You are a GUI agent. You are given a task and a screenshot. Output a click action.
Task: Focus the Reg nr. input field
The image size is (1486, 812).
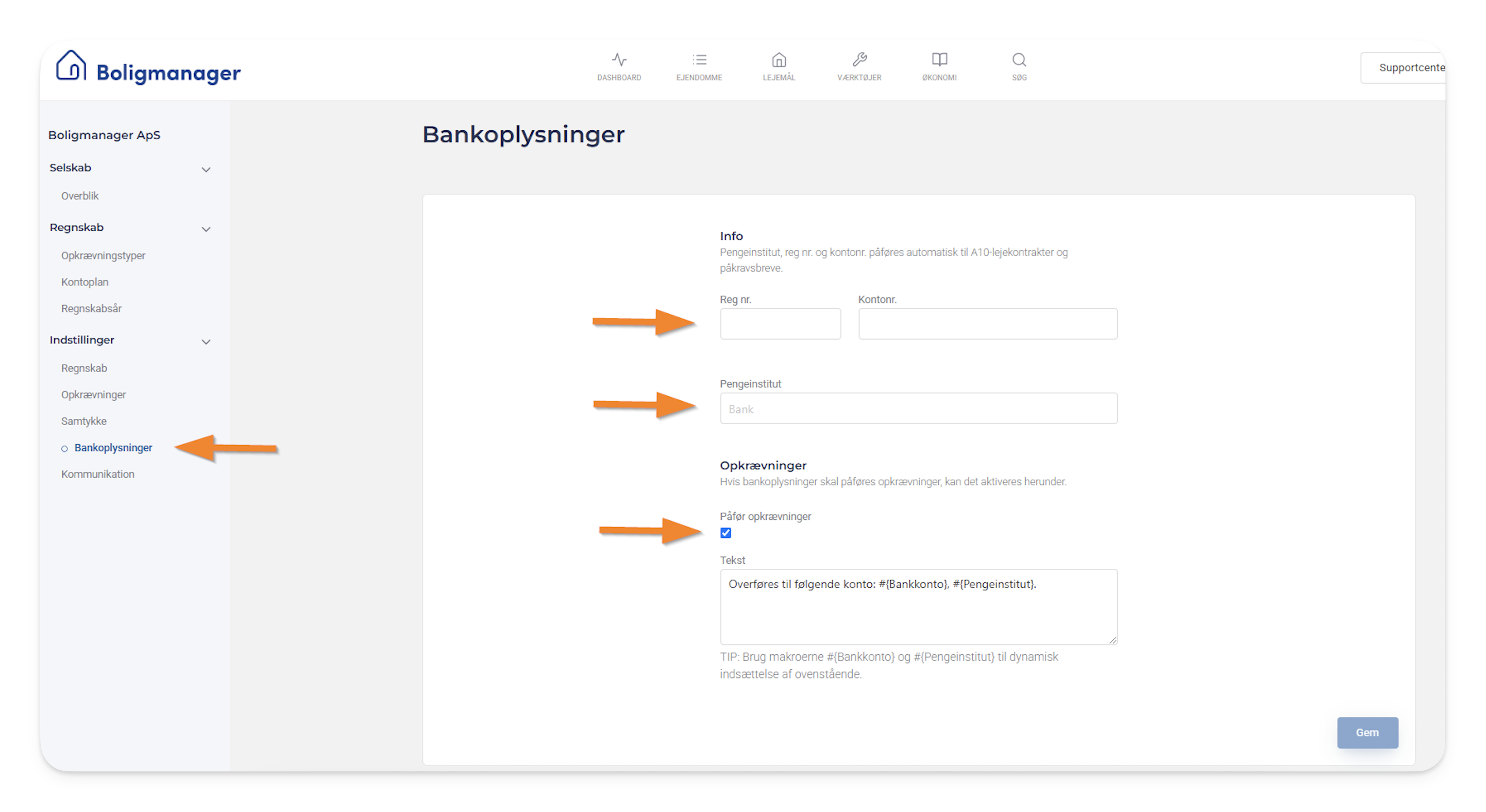[780, 324]
